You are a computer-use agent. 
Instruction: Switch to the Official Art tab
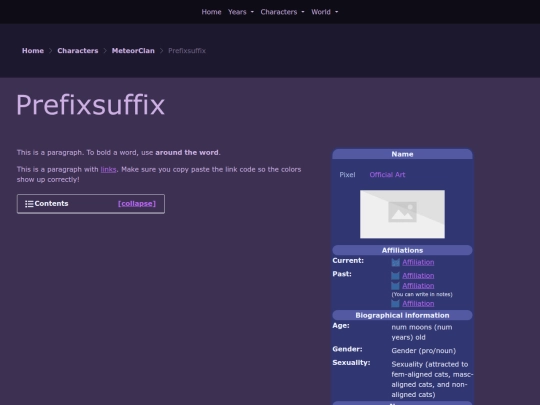click(x=387, y=175)
